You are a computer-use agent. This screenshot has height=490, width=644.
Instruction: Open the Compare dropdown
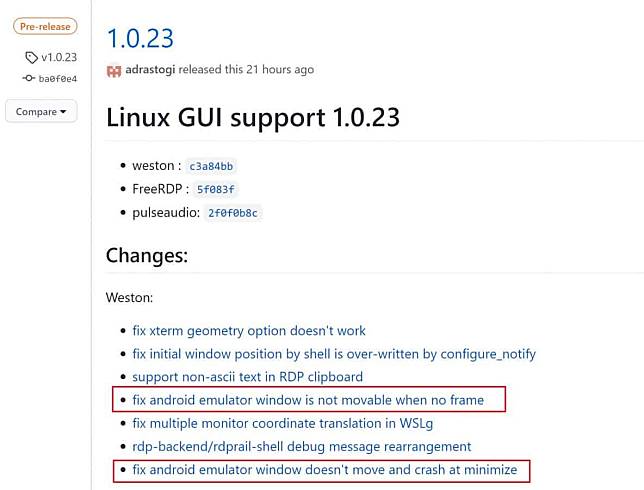[41, 111]
